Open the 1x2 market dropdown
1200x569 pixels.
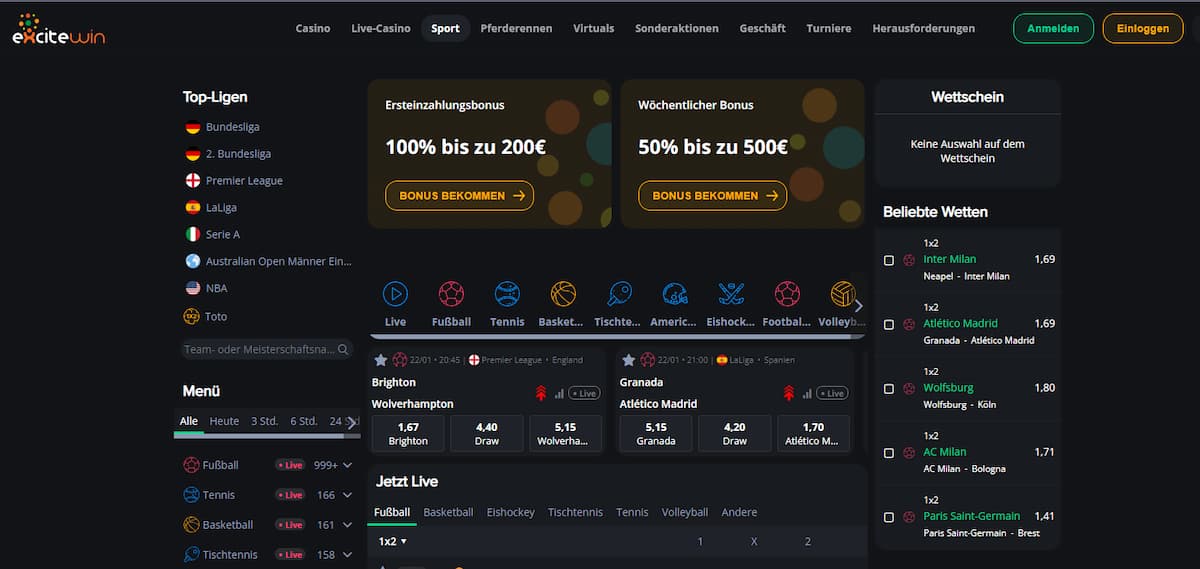(x=392, y=541)
